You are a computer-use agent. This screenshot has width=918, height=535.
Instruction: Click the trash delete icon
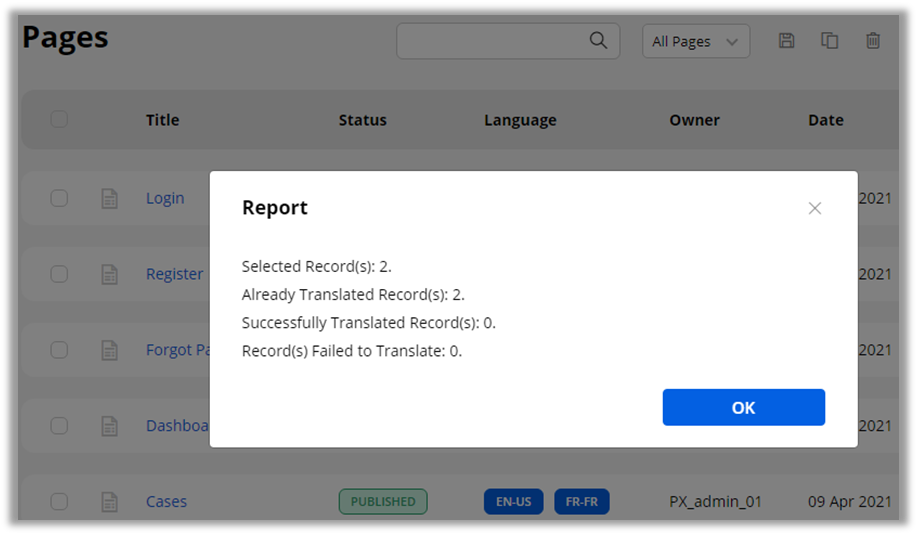pyautogui.click(x=873, y=41)
